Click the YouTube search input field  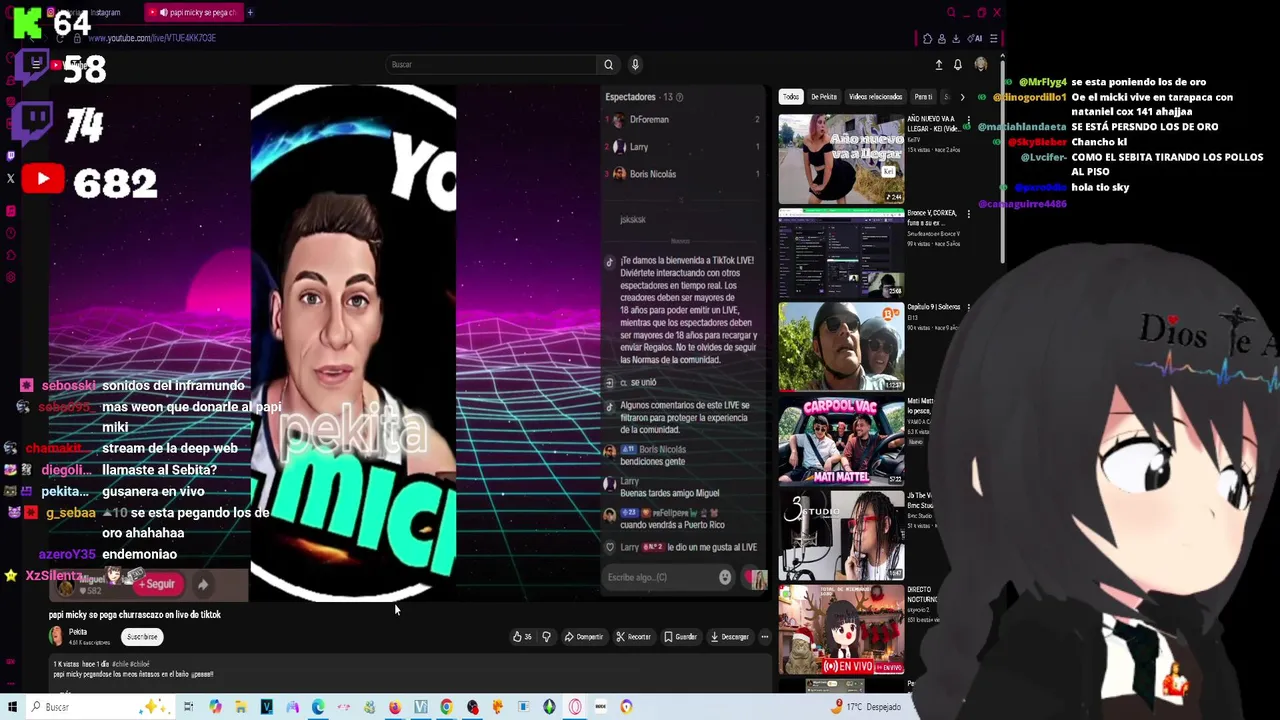point(492,65)
